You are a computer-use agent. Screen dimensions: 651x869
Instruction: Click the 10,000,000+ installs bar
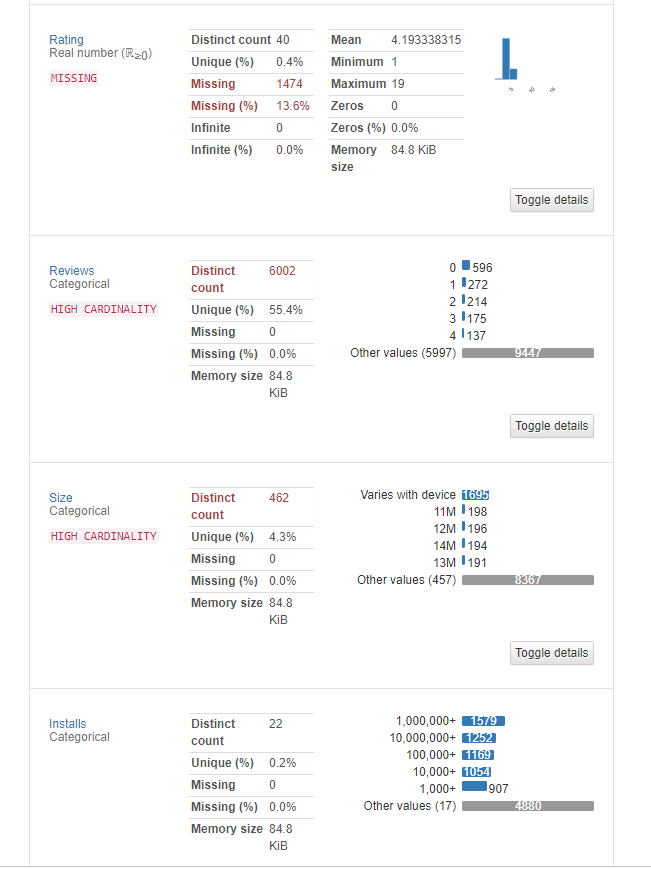[479, 738]
